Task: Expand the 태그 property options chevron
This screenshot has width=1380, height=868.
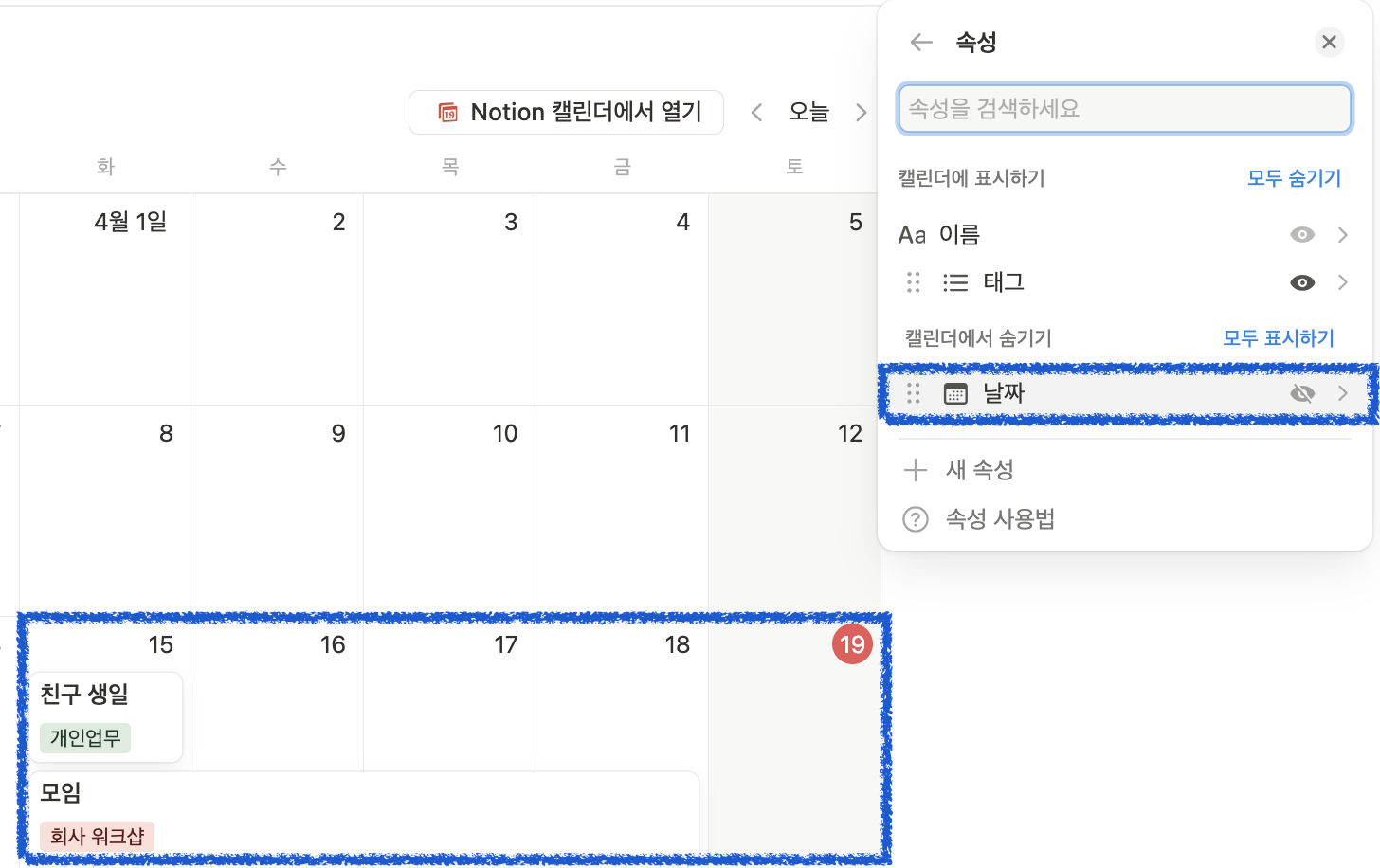Action: coord(1343,281)
